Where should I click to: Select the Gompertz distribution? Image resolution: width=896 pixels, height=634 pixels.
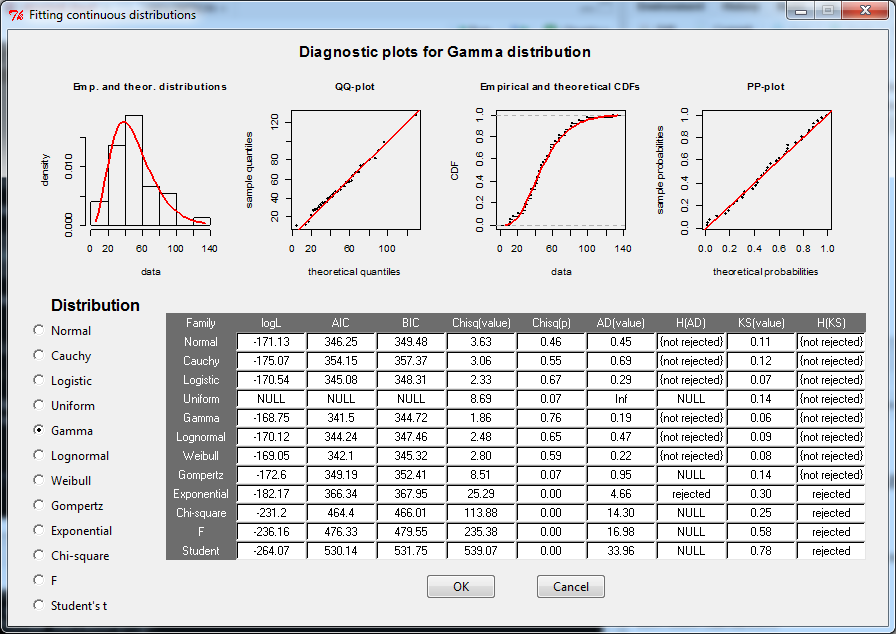pos(38,505)
